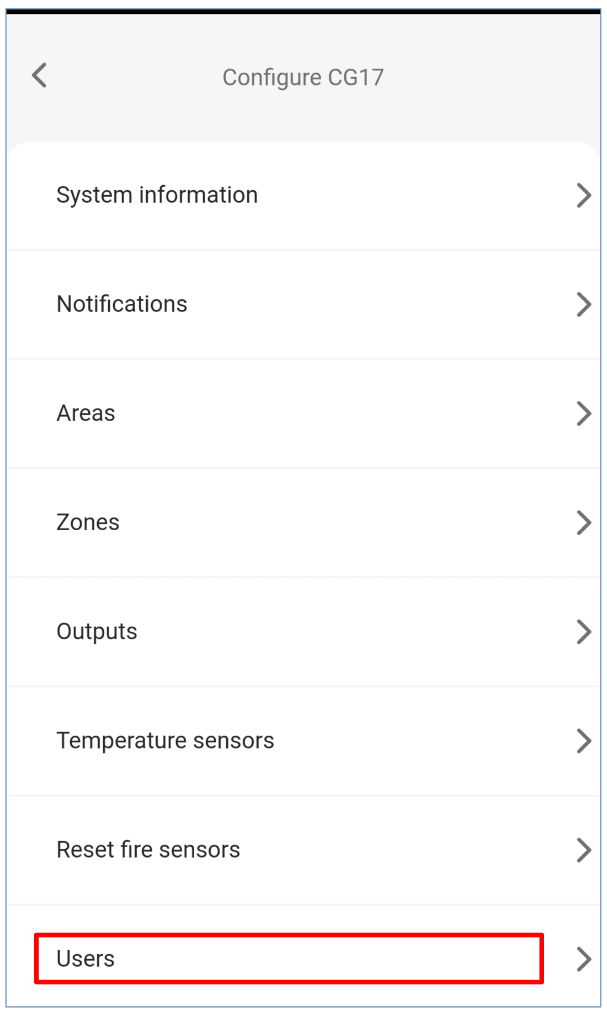Choose the Outputs menu item
The image size is (607, 1018).
click(x=97, y=631)
